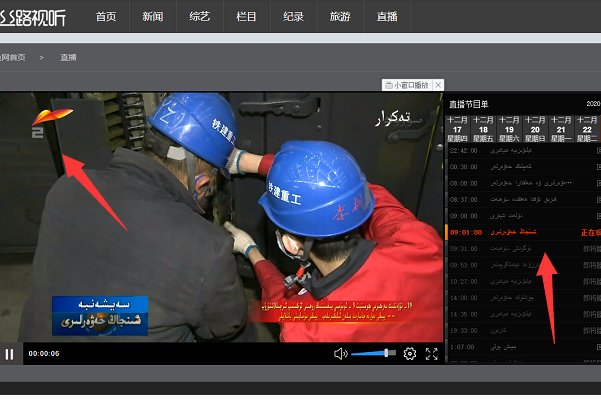Select the 十二月 19 星期六 schedule date

[x=509, y=129]
